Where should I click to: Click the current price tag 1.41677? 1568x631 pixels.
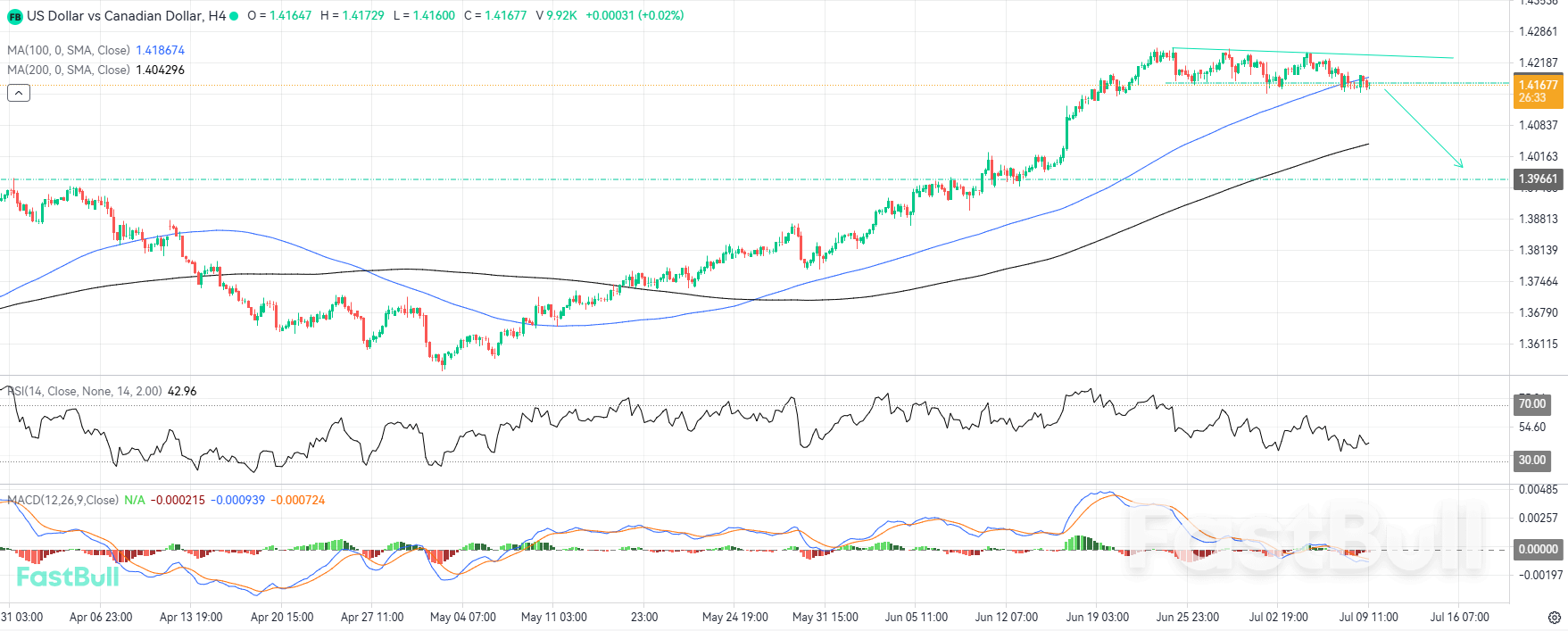pyautogui.click(x=1539, y=91)
